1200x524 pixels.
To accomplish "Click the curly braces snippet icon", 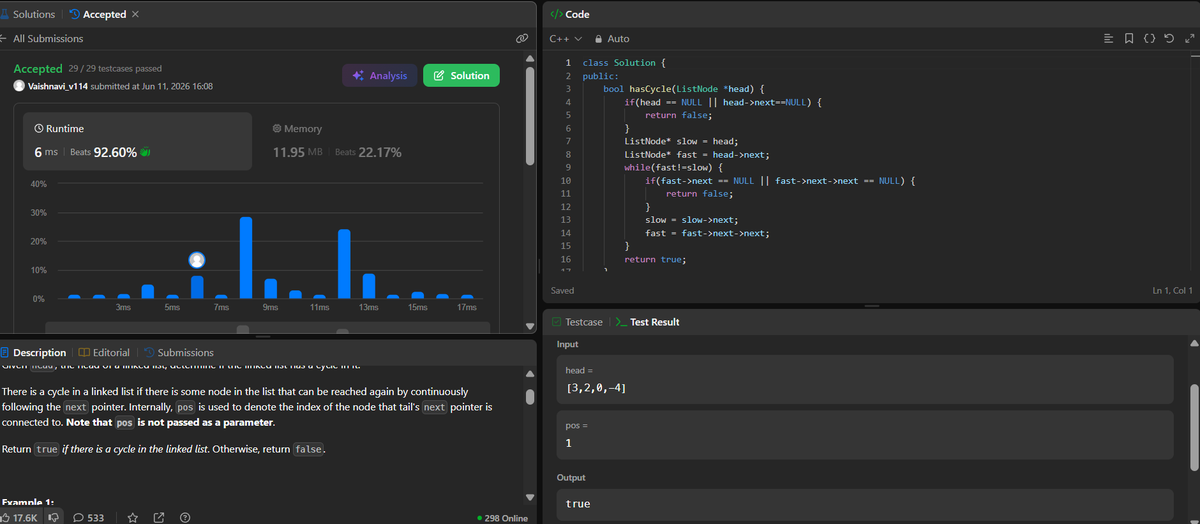I will [x=1149, y=39].
